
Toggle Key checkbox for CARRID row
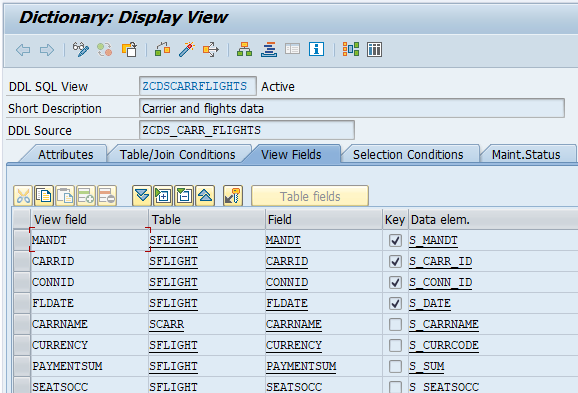tap(395, 261)
